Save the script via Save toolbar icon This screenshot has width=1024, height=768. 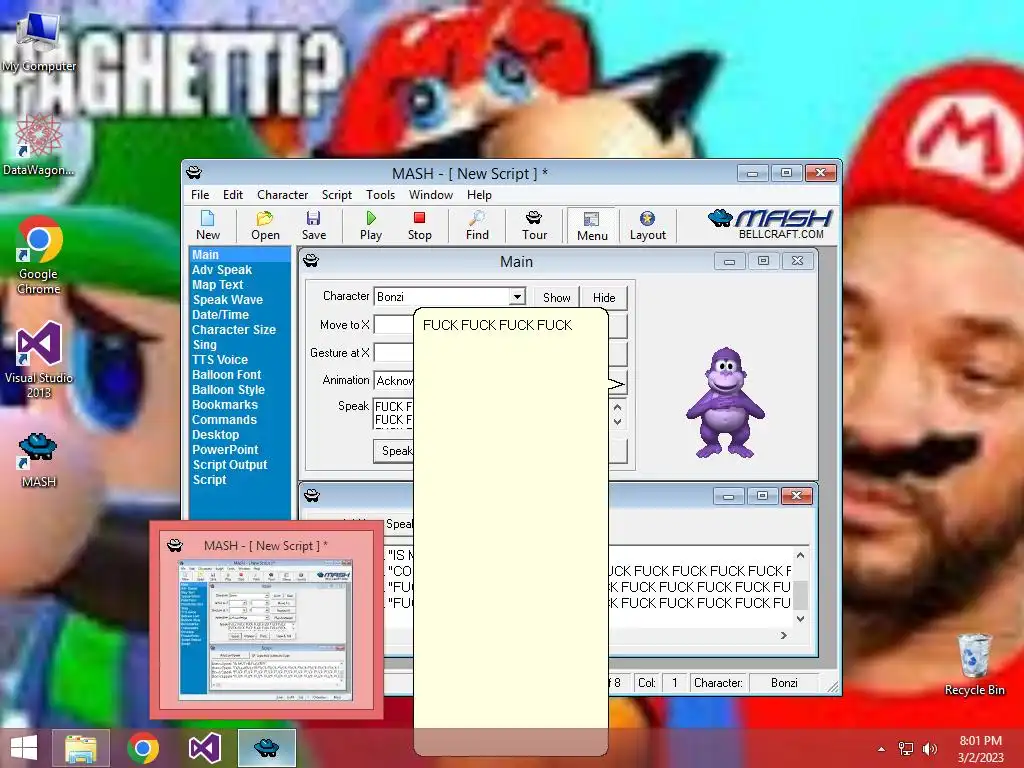tap(313, 225)
